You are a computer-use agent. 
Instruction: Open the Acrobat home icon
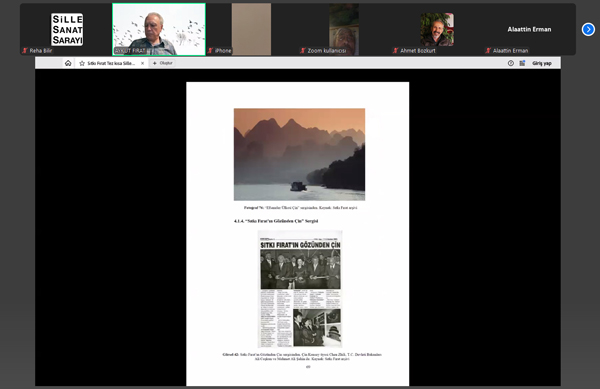coord(68,63)
